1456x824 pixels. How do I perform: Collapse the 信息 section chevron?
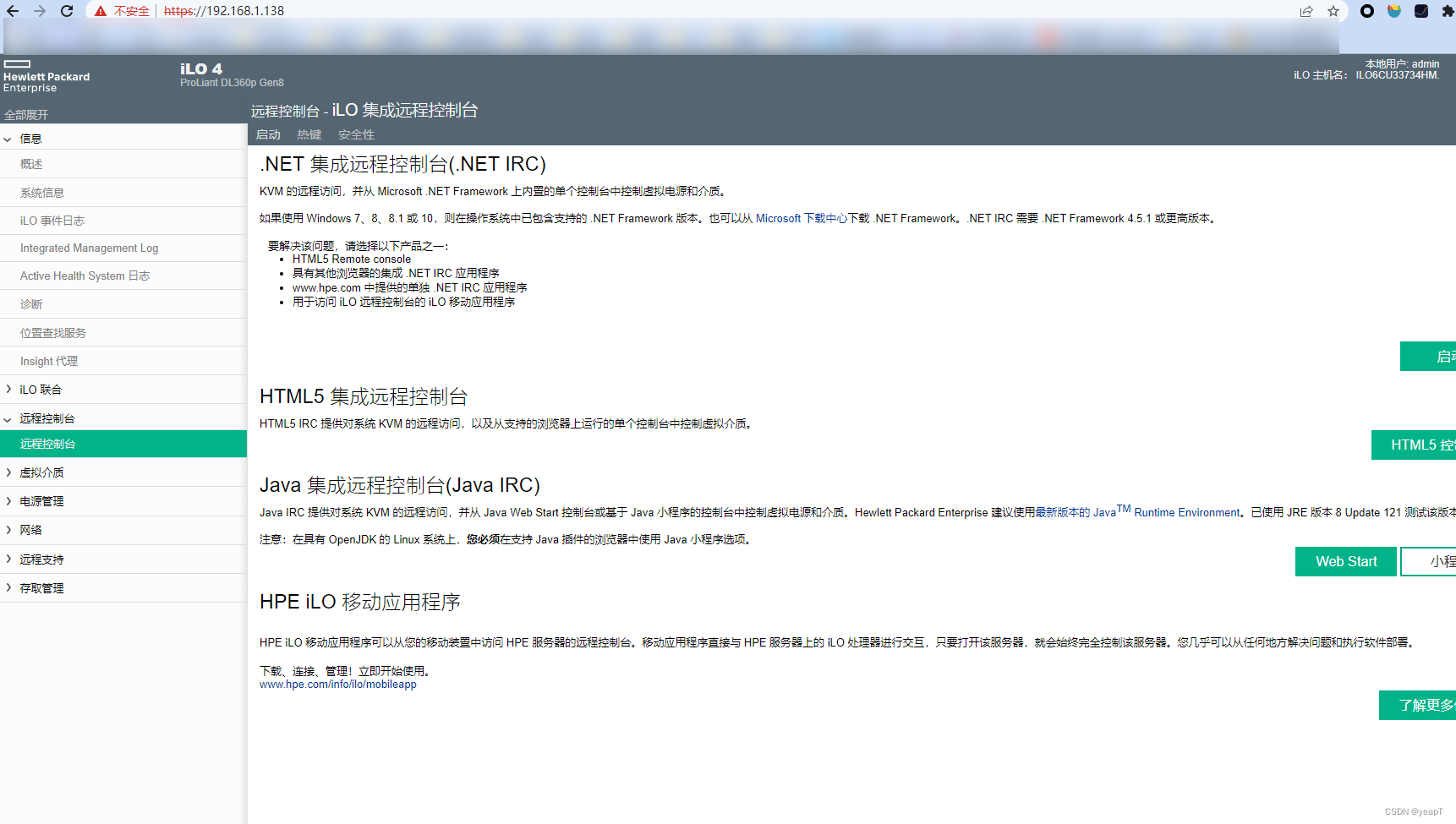point(8,139)
